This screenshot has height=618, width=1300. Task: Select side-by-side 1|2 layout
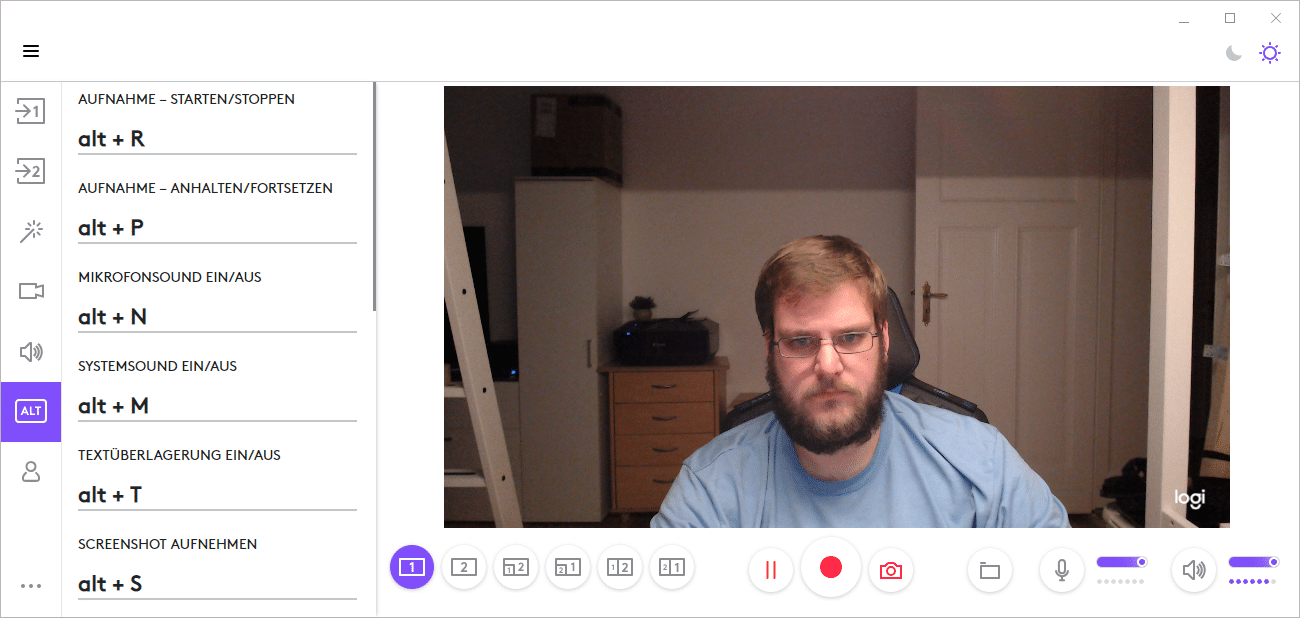pyautogui.click(x=620, y=568)
